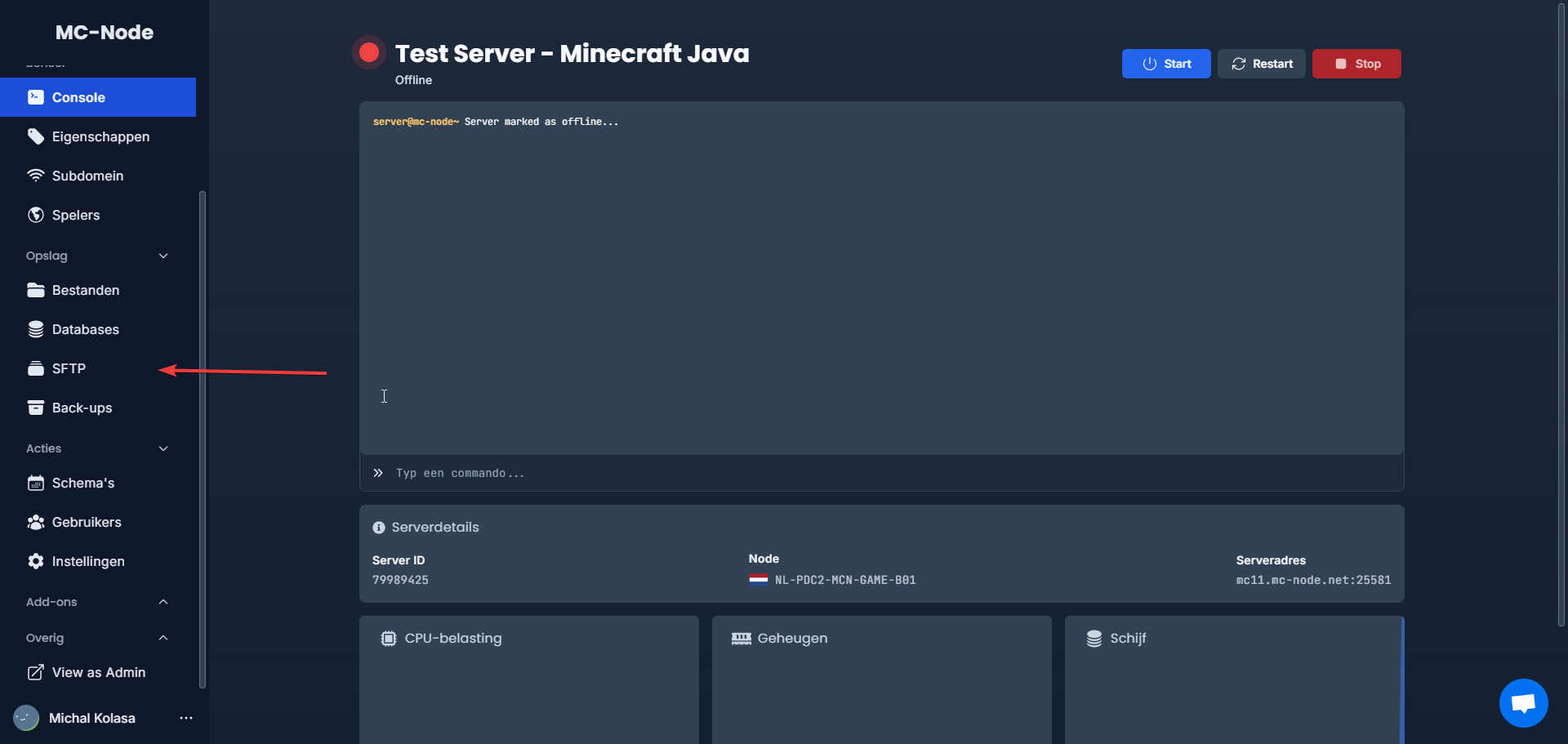Screen dimensions: 1568x744
Task: Start the server with the Start button
Action: (1166, 64)
